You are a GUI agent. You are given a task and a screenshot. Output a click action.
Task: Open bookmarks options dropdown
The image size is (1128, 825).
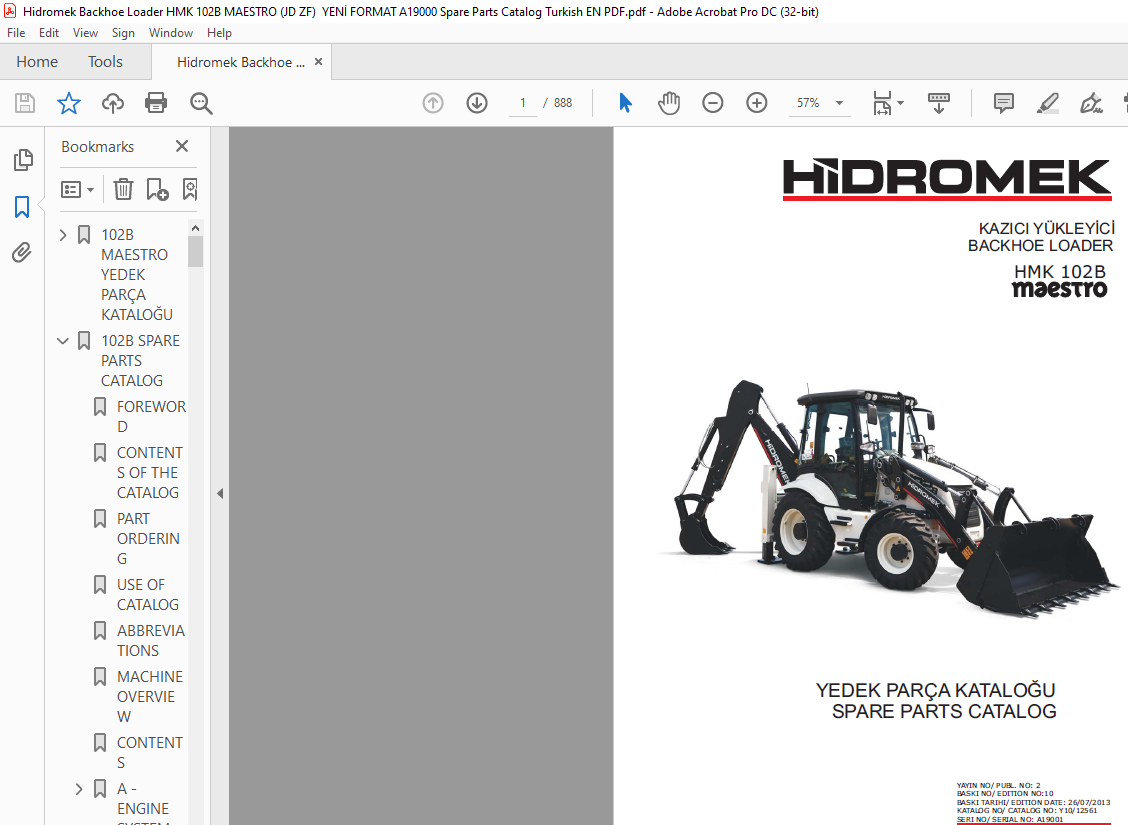pyautogui.click(x=78, y=190)
